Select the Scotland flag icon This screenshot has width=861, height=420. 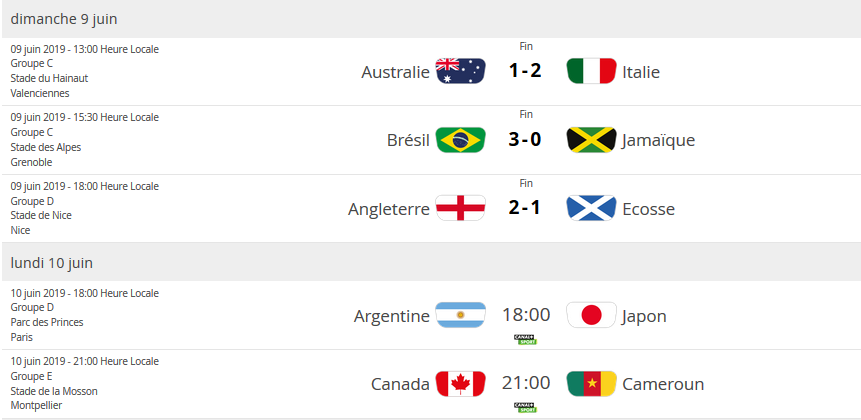(x=591, y=209)
